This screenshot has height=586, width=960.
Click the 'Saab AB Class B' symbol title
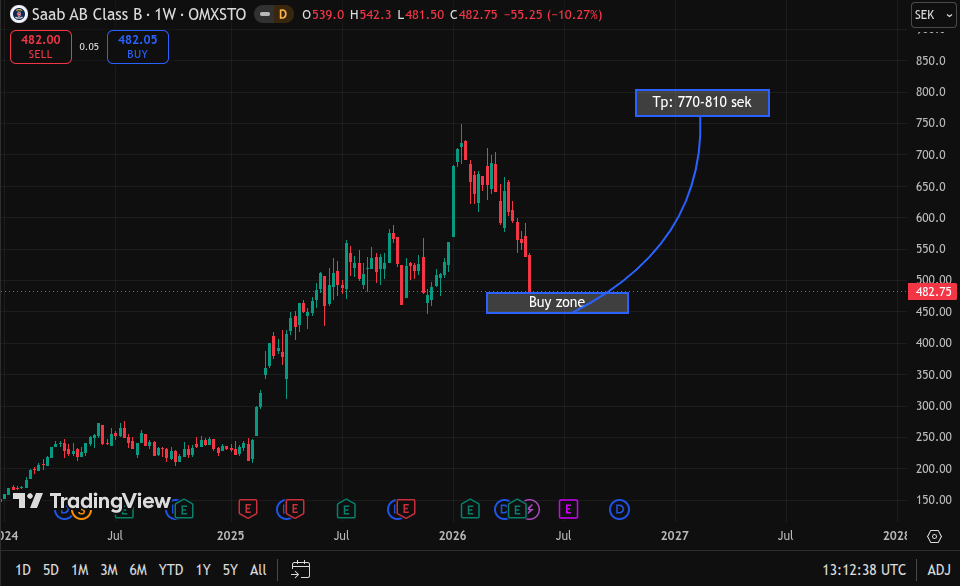86,14
